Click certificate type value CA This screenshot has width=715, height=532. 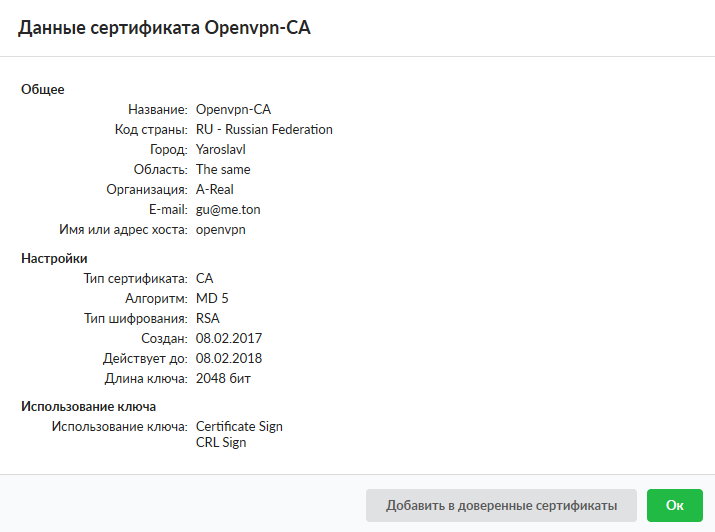(x=205, y=278)
